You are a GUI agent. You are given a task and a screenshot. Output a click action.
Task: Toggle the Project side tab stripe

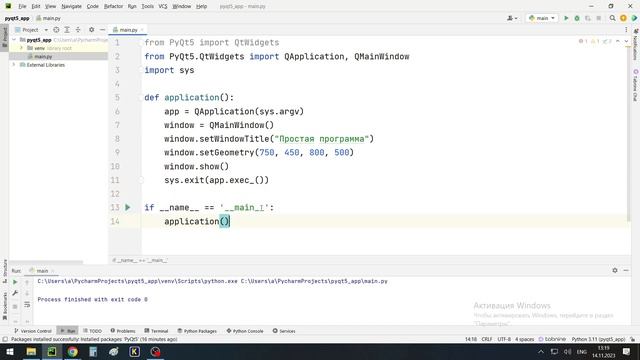tap(4, 37)
